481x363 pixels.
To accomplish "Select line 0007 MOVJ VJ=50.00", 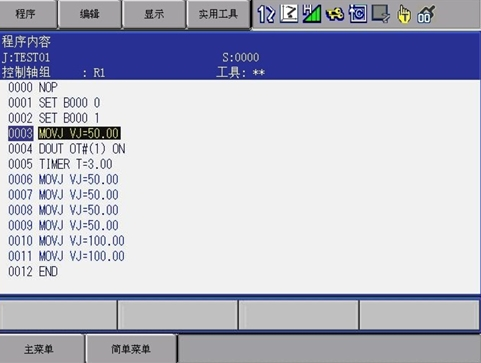I will [x=63, y=195].
